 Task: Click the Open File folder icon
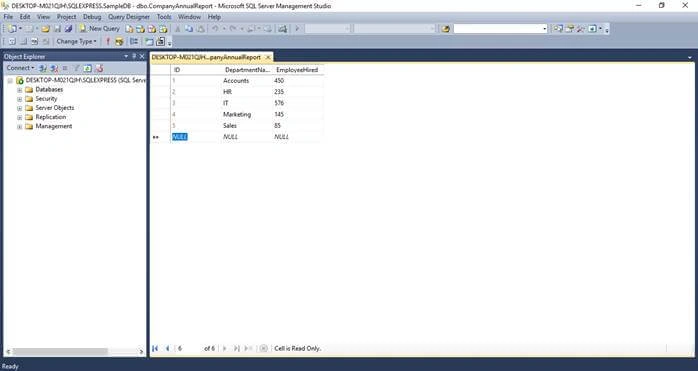click(x=45, y=29)
